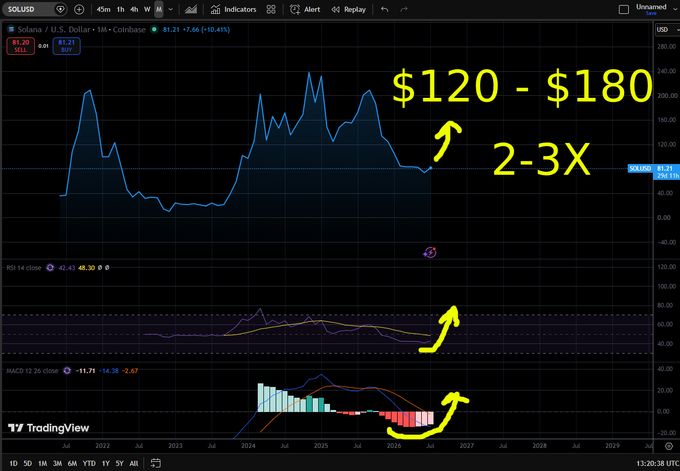Click the 240.00 price axis label

[667, 71]
